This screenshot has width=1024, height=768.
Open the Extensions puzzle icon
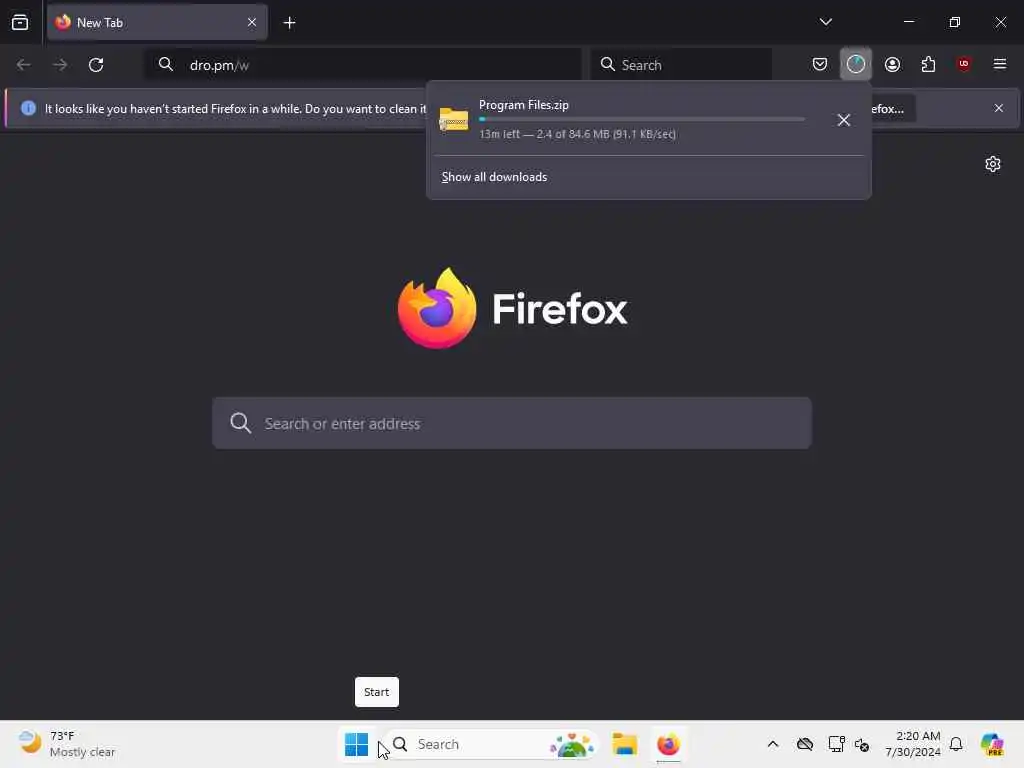[x=928, y=64]
